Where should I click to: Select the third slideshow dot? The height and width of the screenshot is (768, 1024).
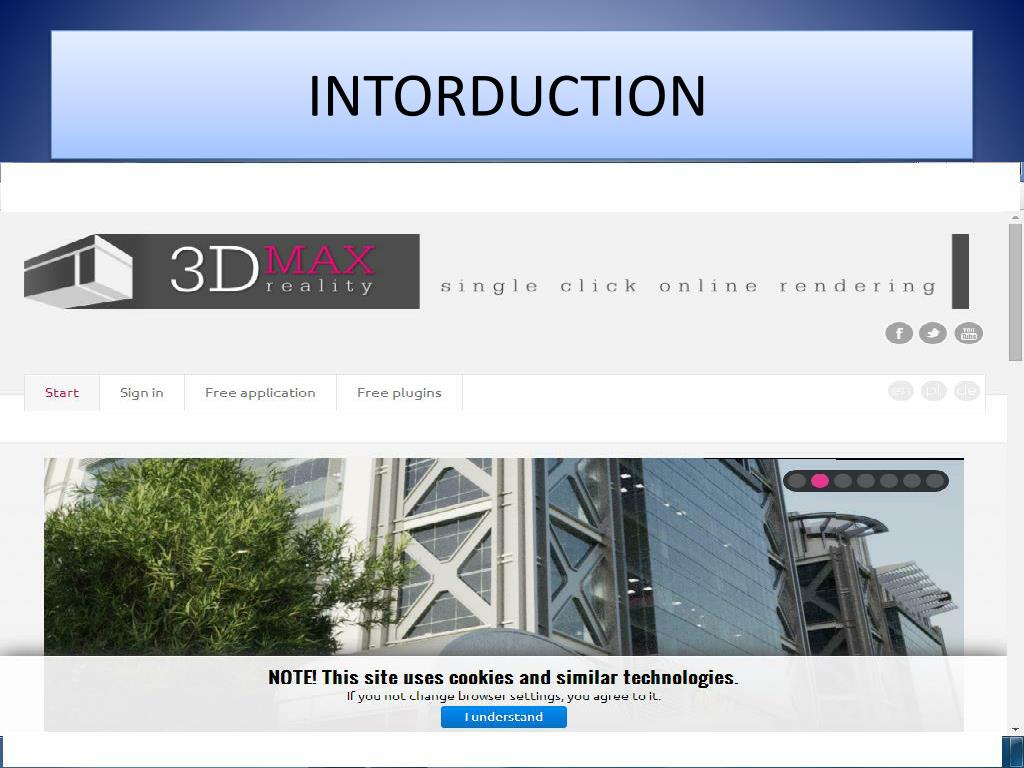[x=843, y=481]
